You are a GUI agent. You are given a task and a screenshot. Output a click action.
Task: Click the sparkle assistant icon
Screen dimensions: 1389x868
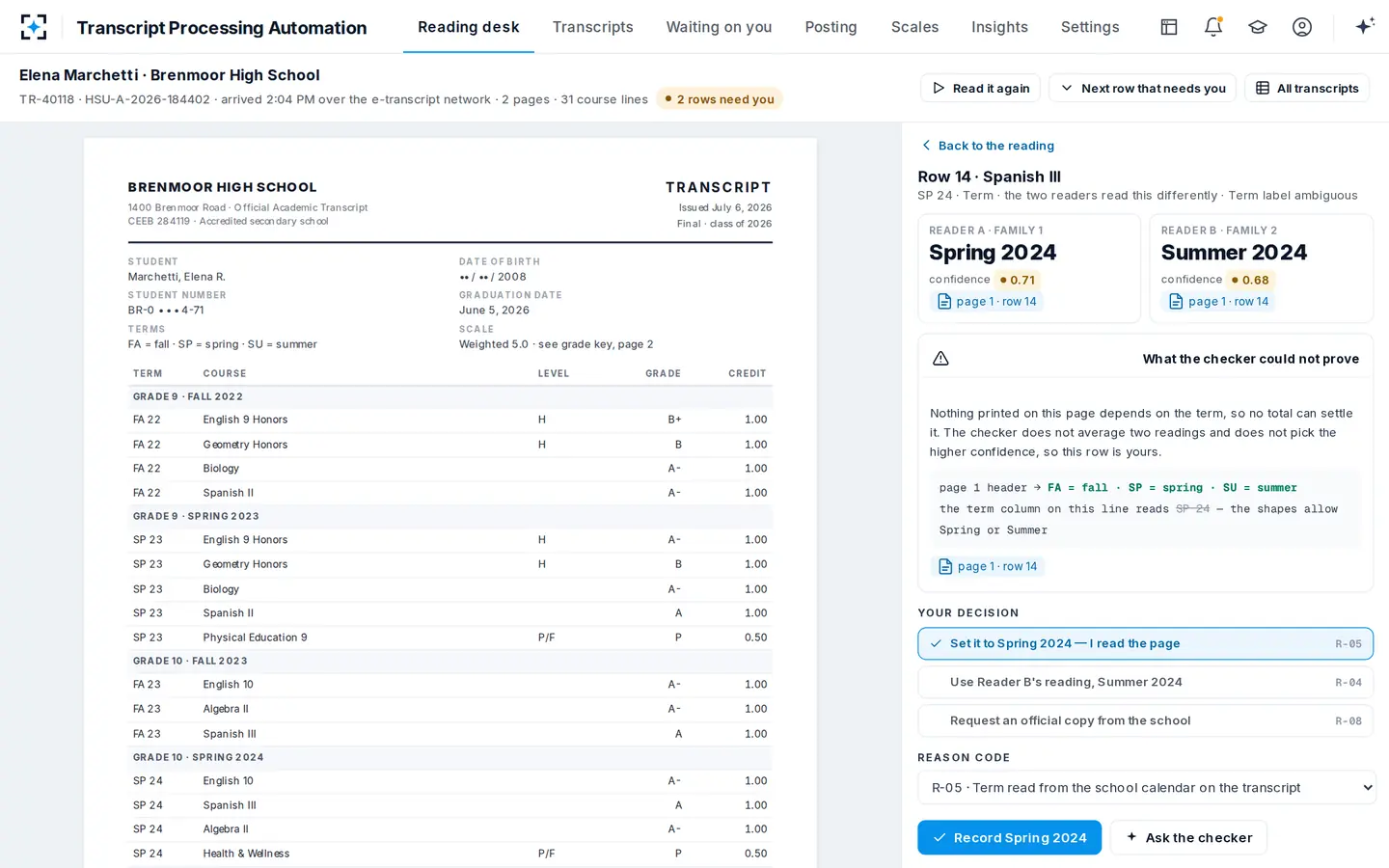coord(1364,27)
